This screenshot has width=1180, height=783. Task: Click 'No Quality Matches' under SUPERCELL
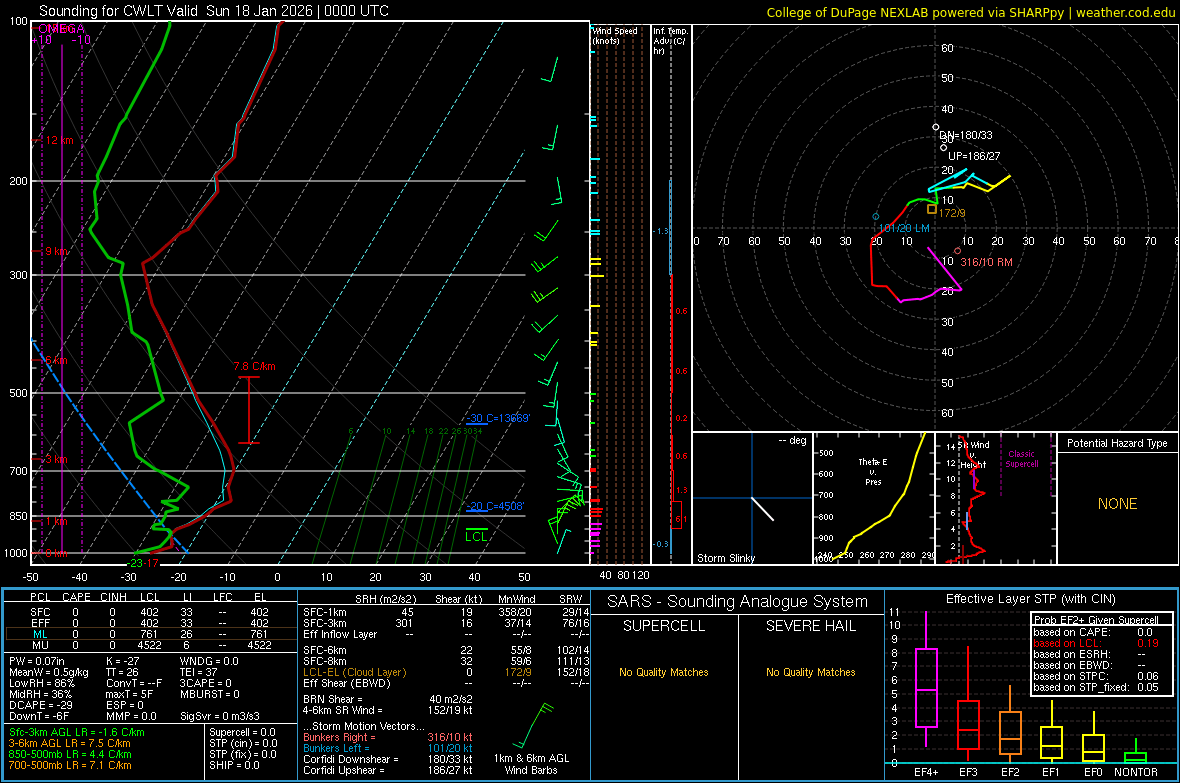pyautogui.click(x=664, y=672)
